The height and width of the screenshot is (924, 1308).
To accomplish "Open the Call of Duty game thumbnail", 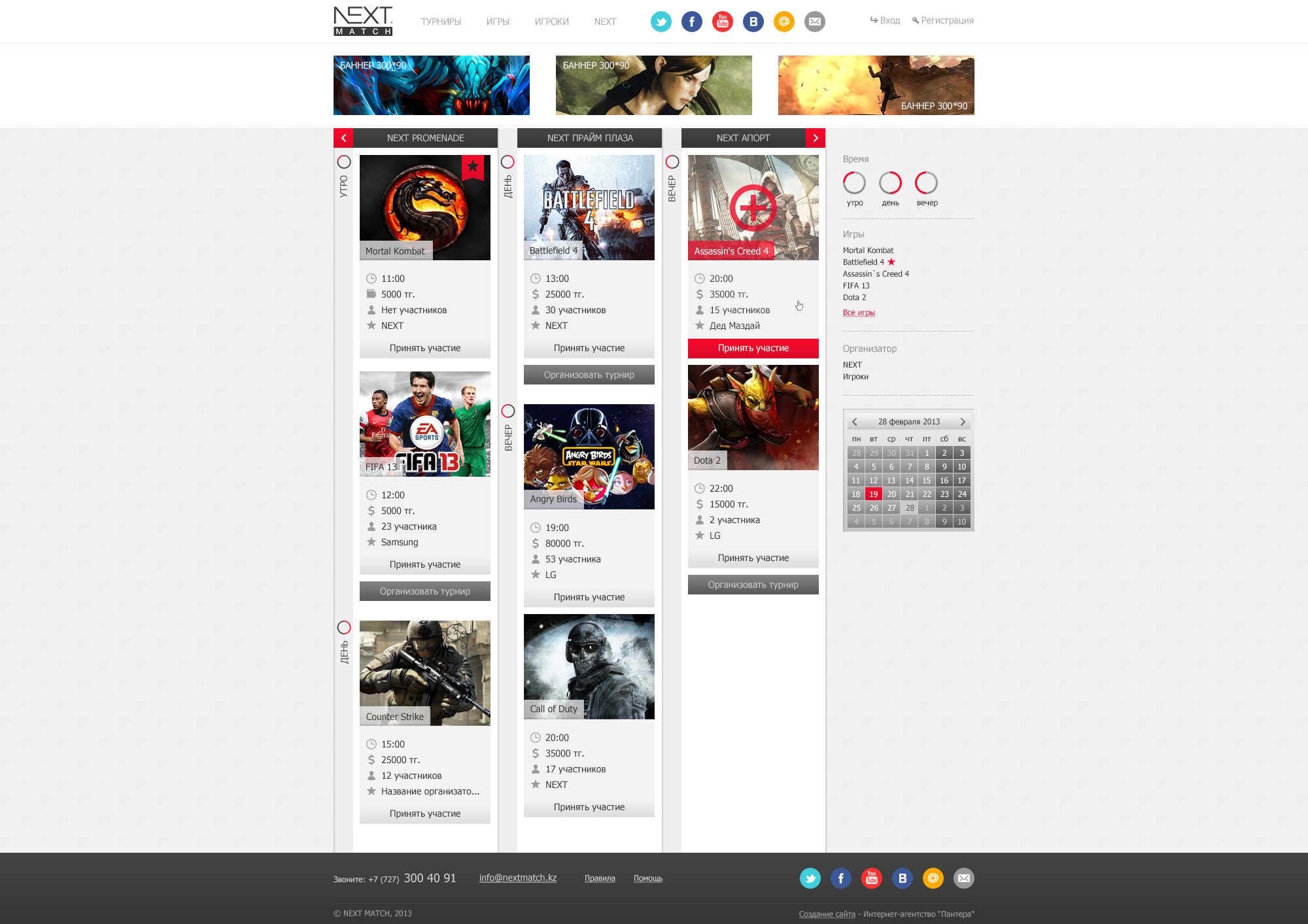I will pyautogui.click(x=589, y=666).
